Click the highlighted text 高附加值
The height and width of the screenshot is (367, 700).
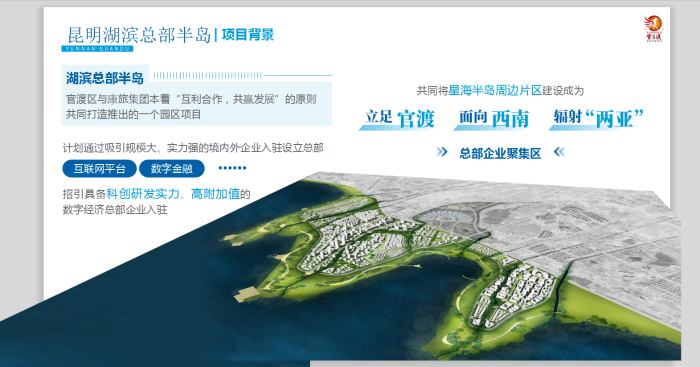click(x=215, y=194)
